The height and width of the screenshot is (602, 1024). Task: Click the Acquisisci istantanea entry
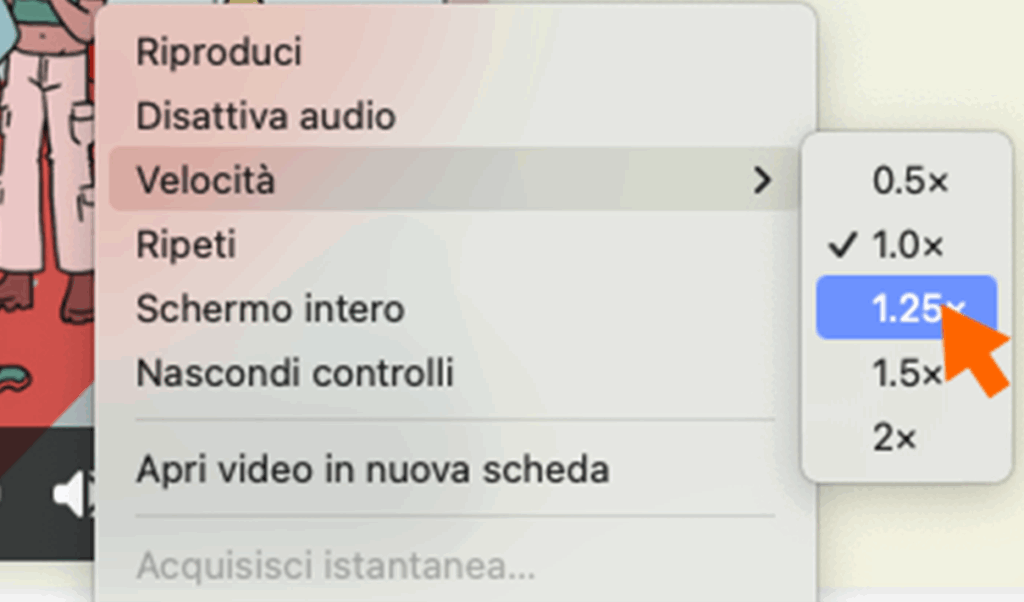click(x=335, y=567)
